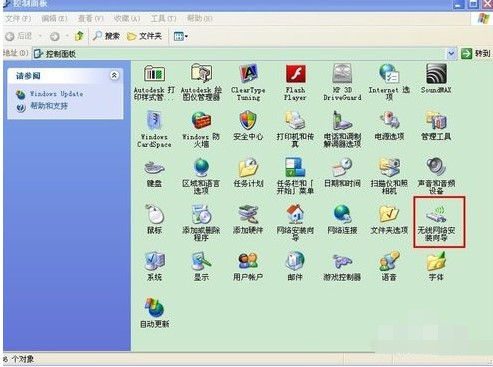The height and width of the screenshot is (367, 493).
Task: Open SoundMAX control panel icon
Action: point(436,74)
